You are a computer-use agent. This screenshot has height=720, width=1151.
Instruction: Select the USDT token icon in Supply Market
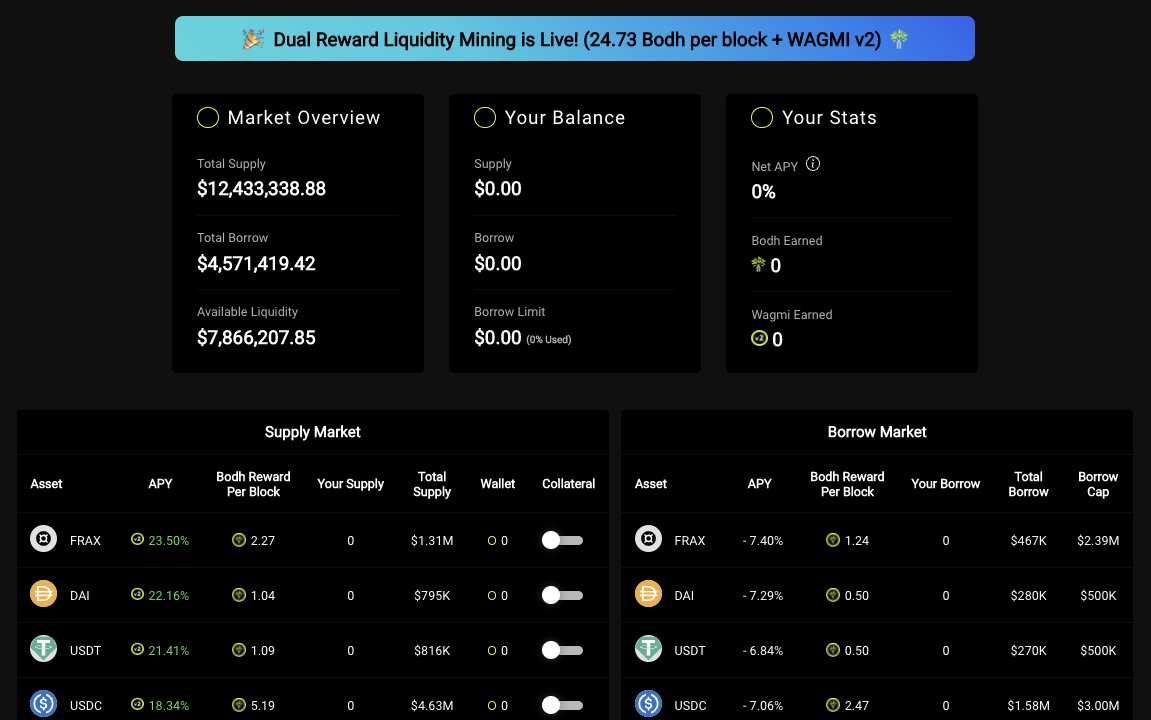[43, 650]
